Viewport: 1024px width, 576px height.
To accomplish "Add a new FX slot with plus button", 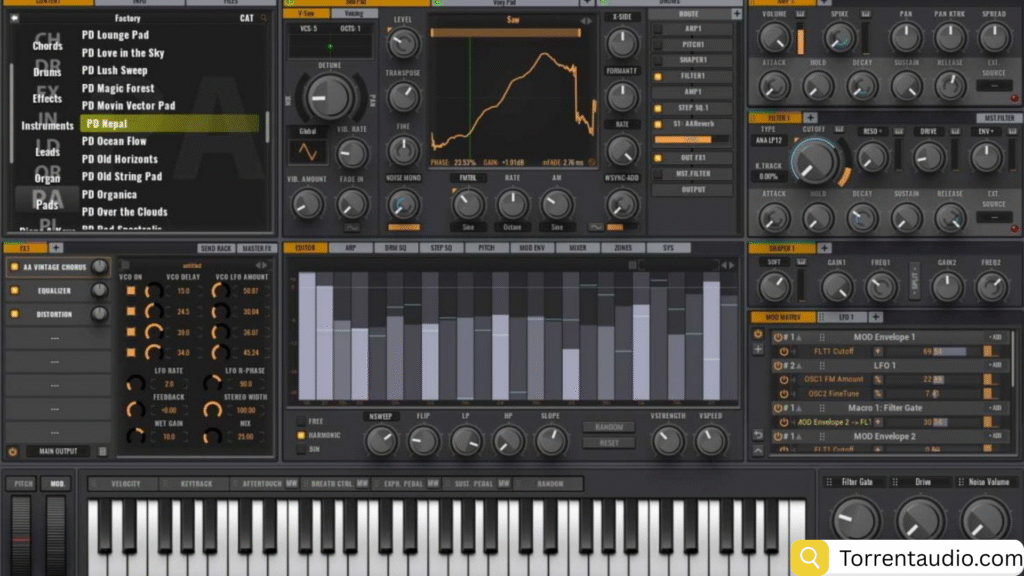I will click(x=56, y=247).
